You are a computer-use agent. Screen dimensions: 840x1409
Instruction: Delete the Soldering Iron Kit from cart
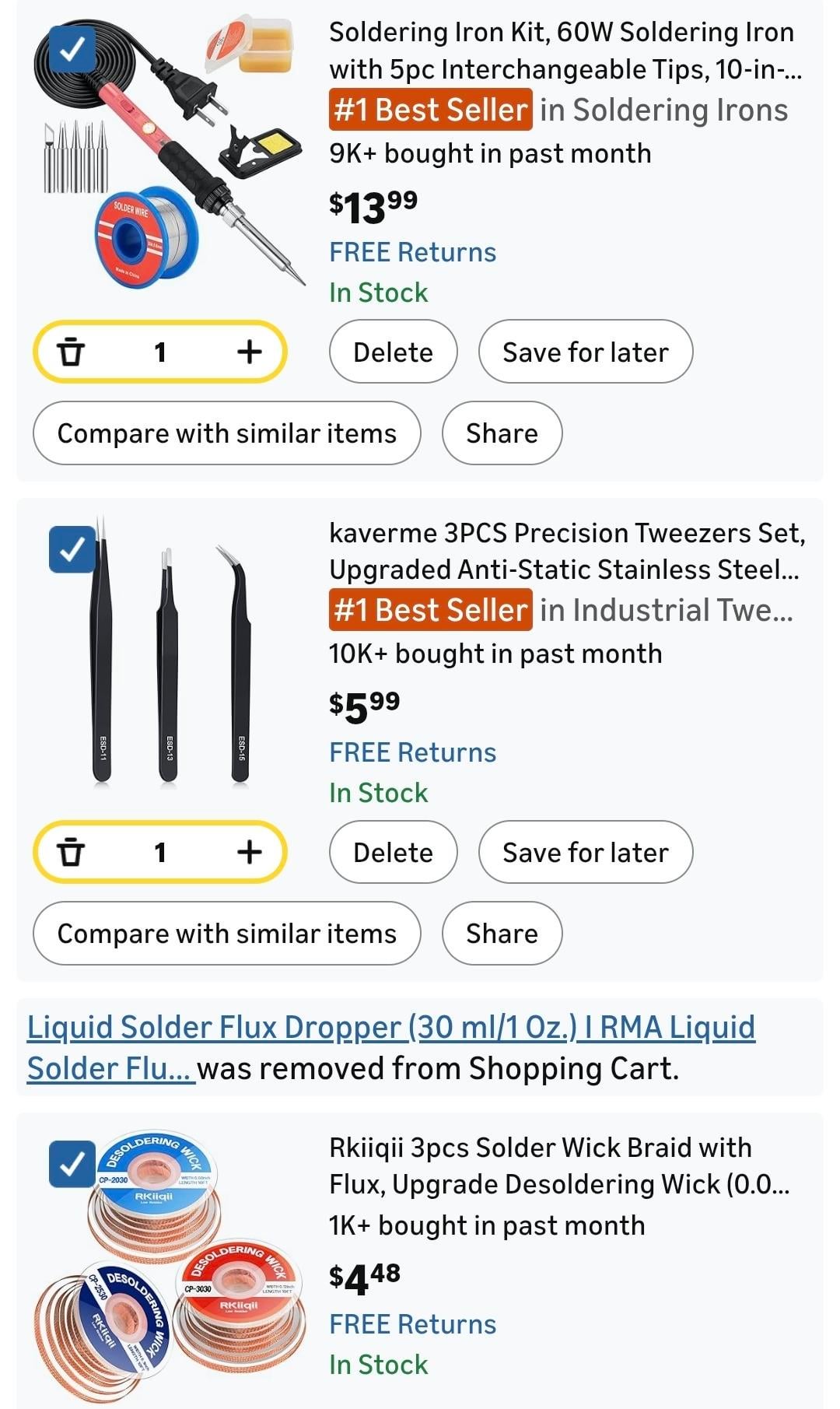tap(393, 352)
